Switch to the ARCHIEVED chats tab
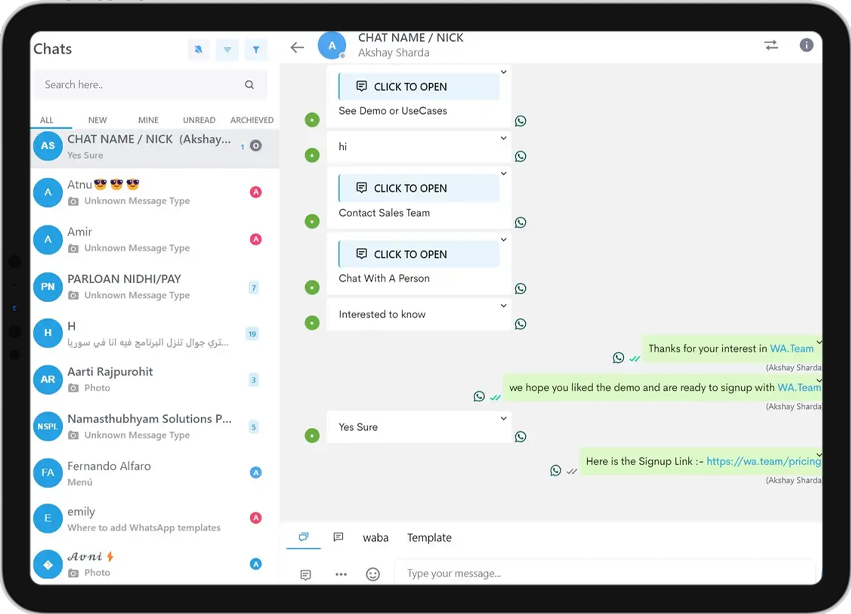 (x=252, y=120)
